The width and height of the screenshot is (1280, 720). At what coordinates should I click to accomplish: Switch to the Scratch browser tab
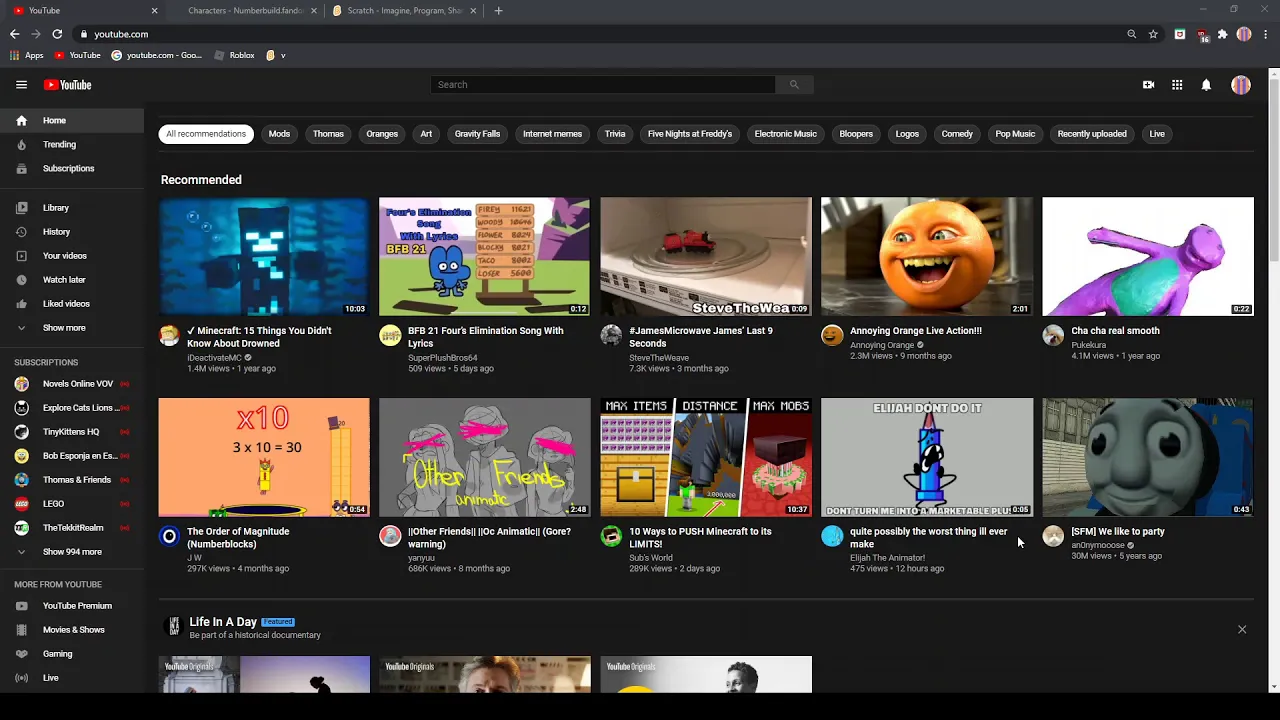pyautogui.click(x=405, y=10)
